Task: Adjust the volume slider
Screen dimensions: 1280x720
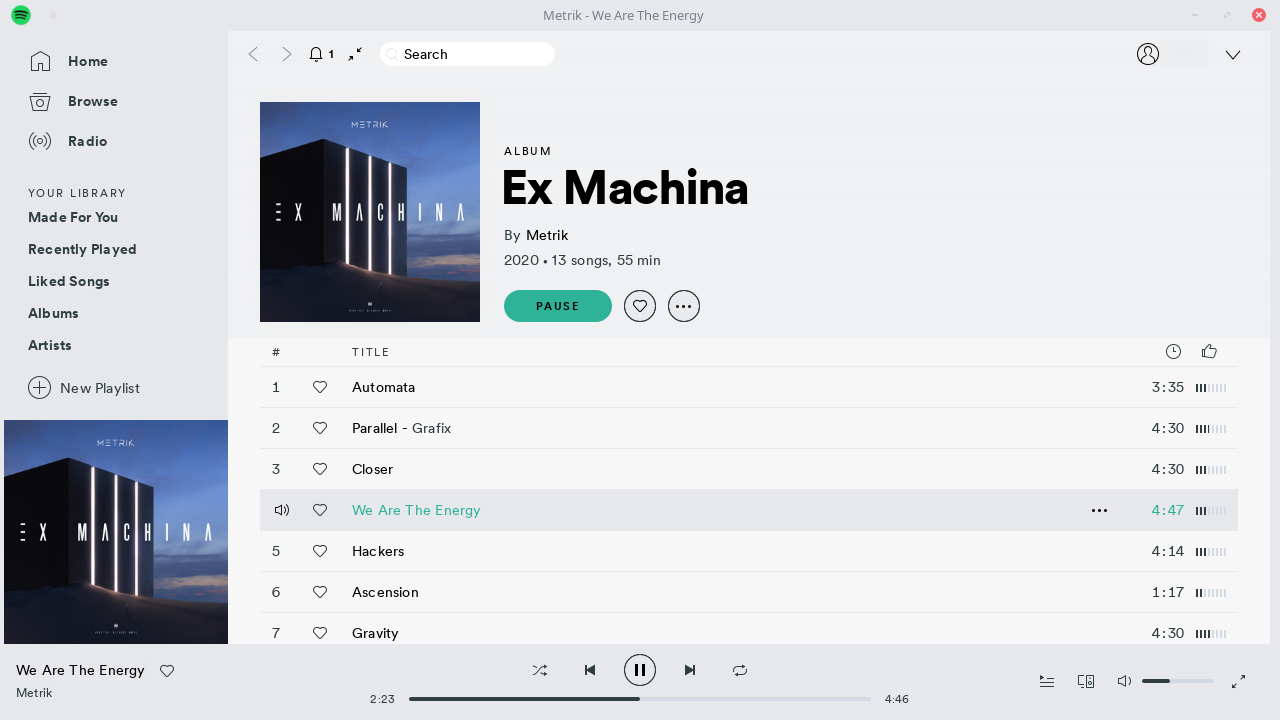Action: tap(1178, 681)
